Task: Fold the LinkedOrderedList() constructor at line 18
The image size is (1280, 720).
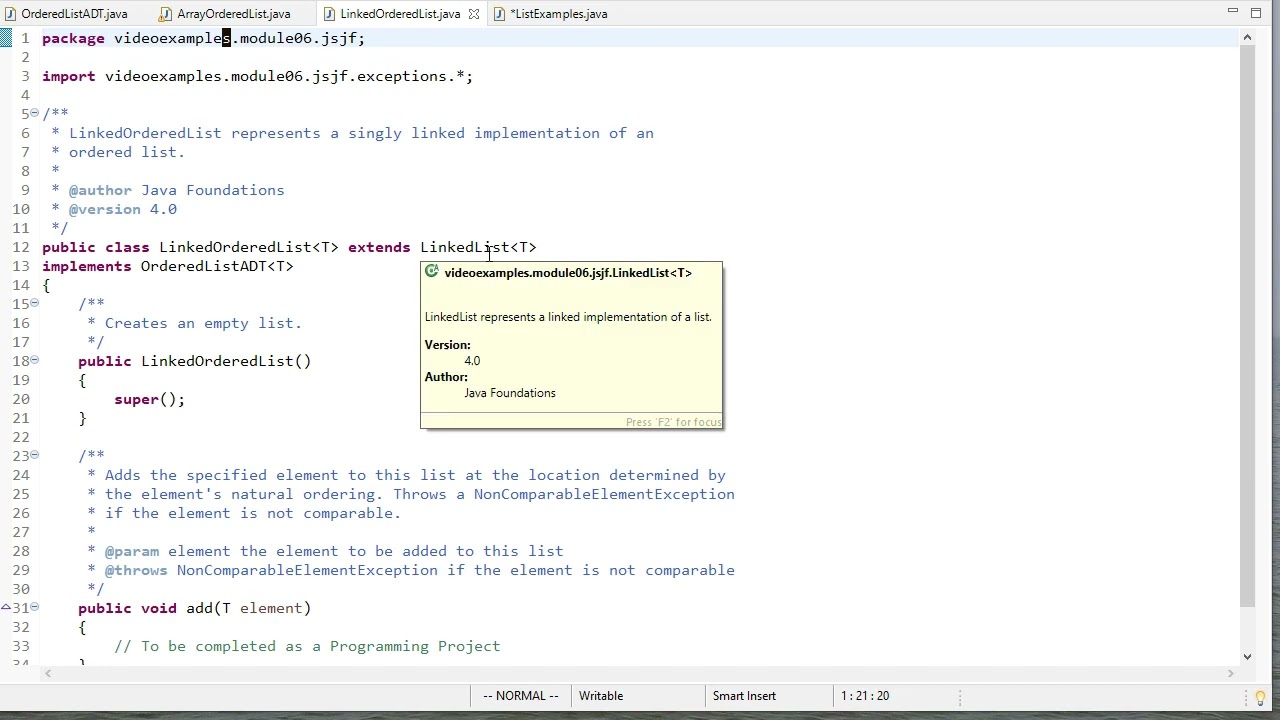Action: click(x=34, y=360)
